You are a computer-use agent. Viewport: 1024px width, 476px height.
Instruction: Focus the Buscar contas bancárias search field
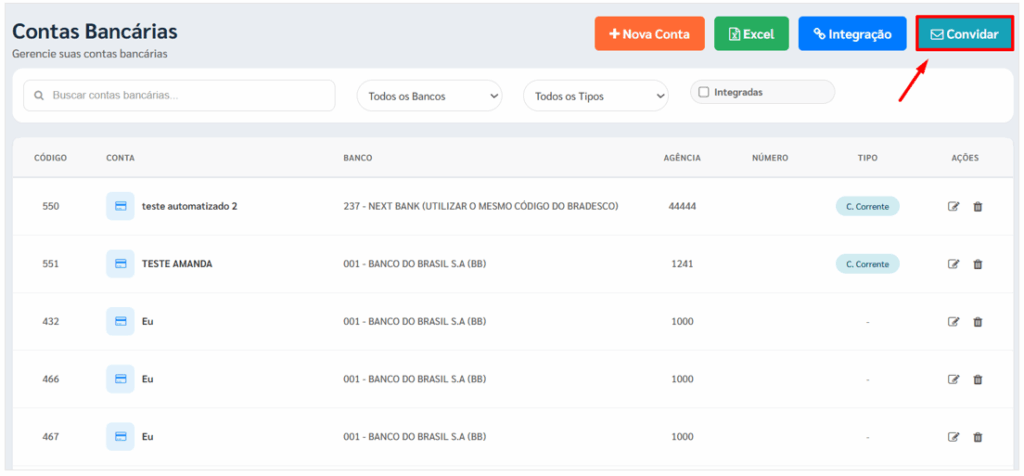[180, 96]
